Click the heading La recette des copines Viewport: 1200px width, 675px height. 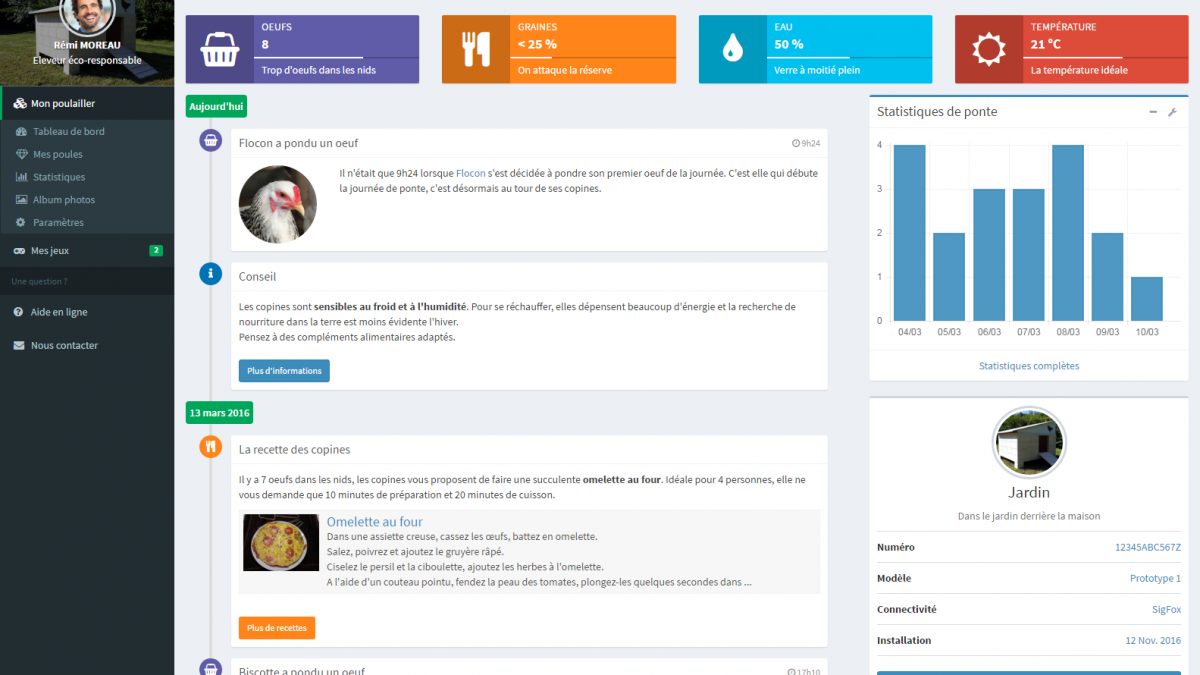(x=294, y=450)
